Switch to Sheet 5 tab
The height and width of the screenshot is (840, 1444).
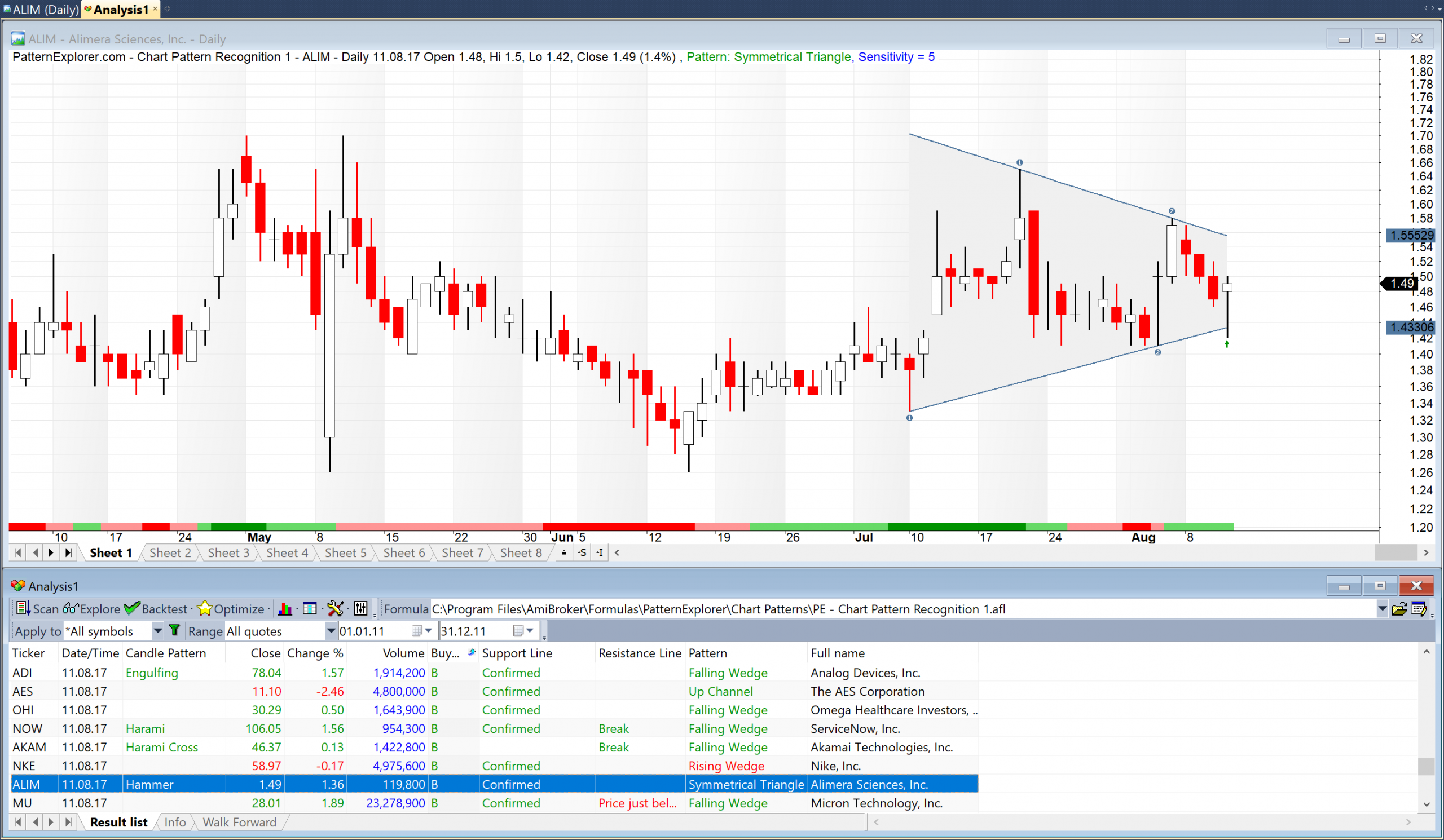click(x=346, y=552)
